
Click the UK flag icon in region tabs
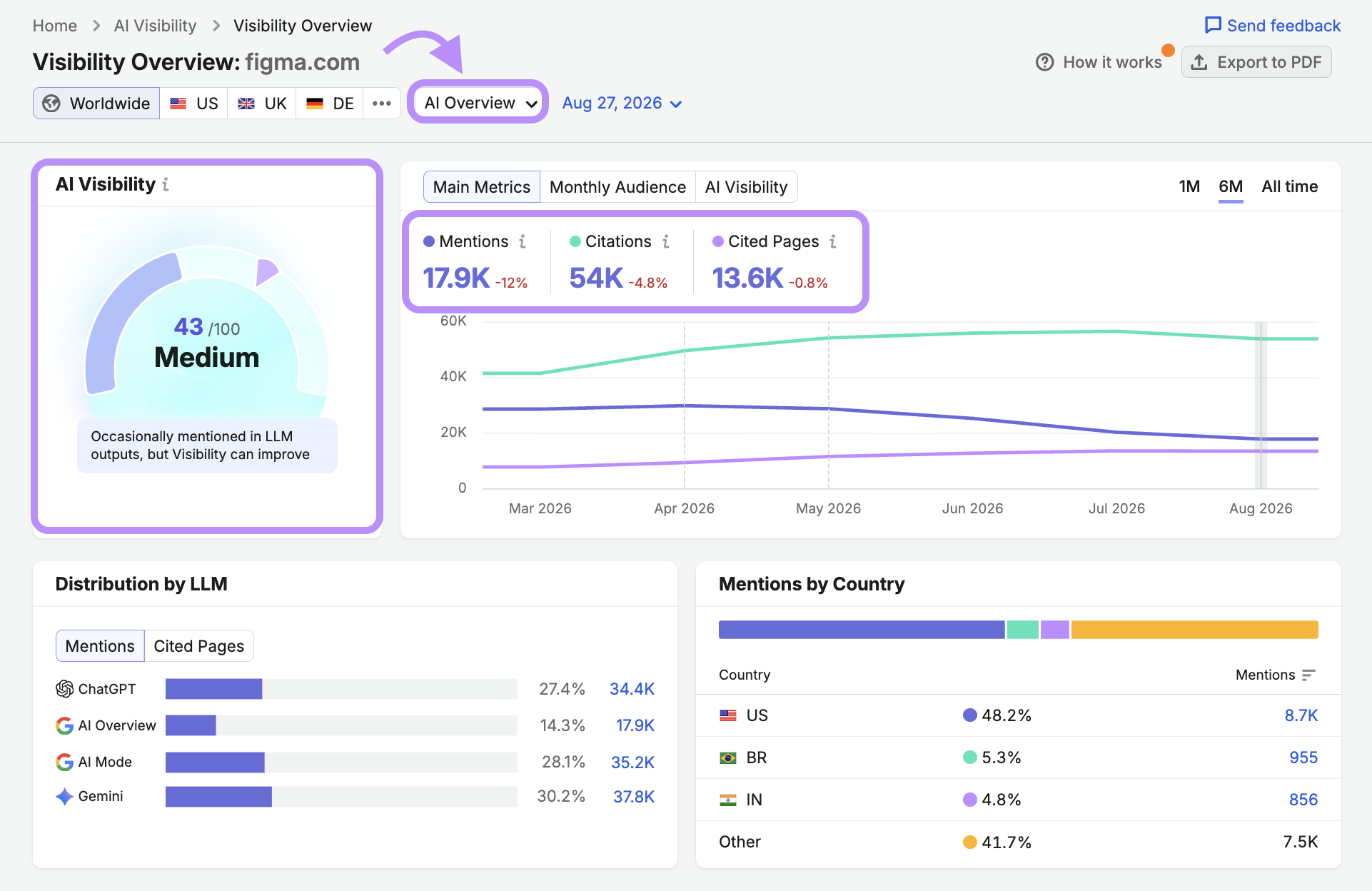tap(246, 104)
